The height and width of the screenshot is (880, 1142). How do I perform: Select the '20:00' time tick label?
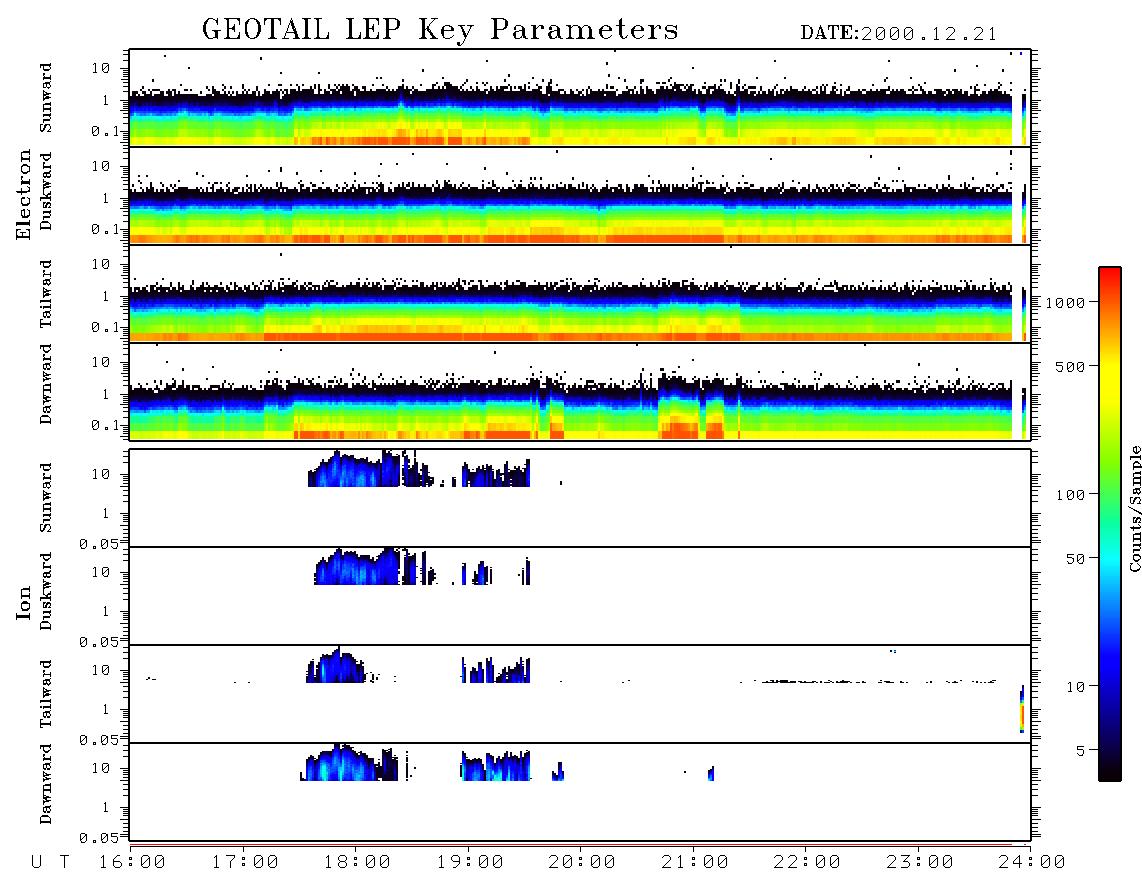pos(582,863)
